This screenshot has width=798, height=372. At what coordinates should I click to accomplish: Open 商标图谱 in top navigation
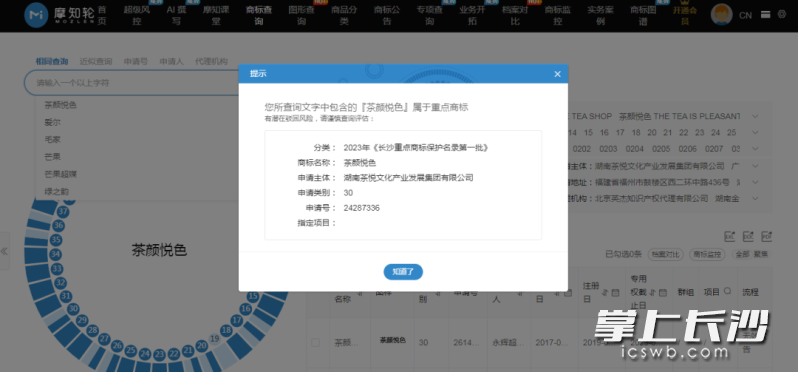tap(644, 15)
